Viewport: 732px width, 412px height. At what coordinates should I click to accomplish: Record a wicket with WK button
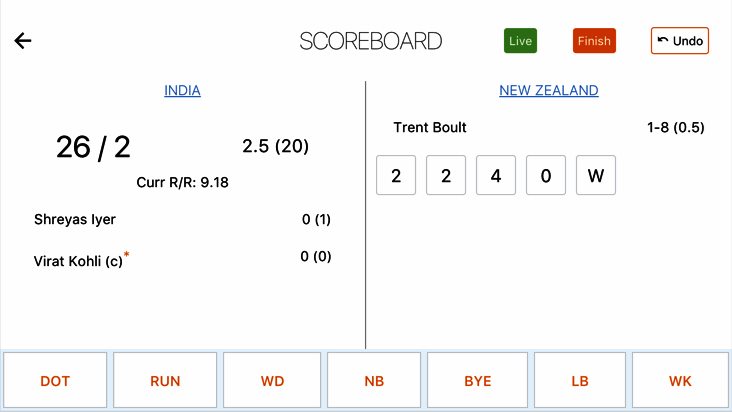680,381
